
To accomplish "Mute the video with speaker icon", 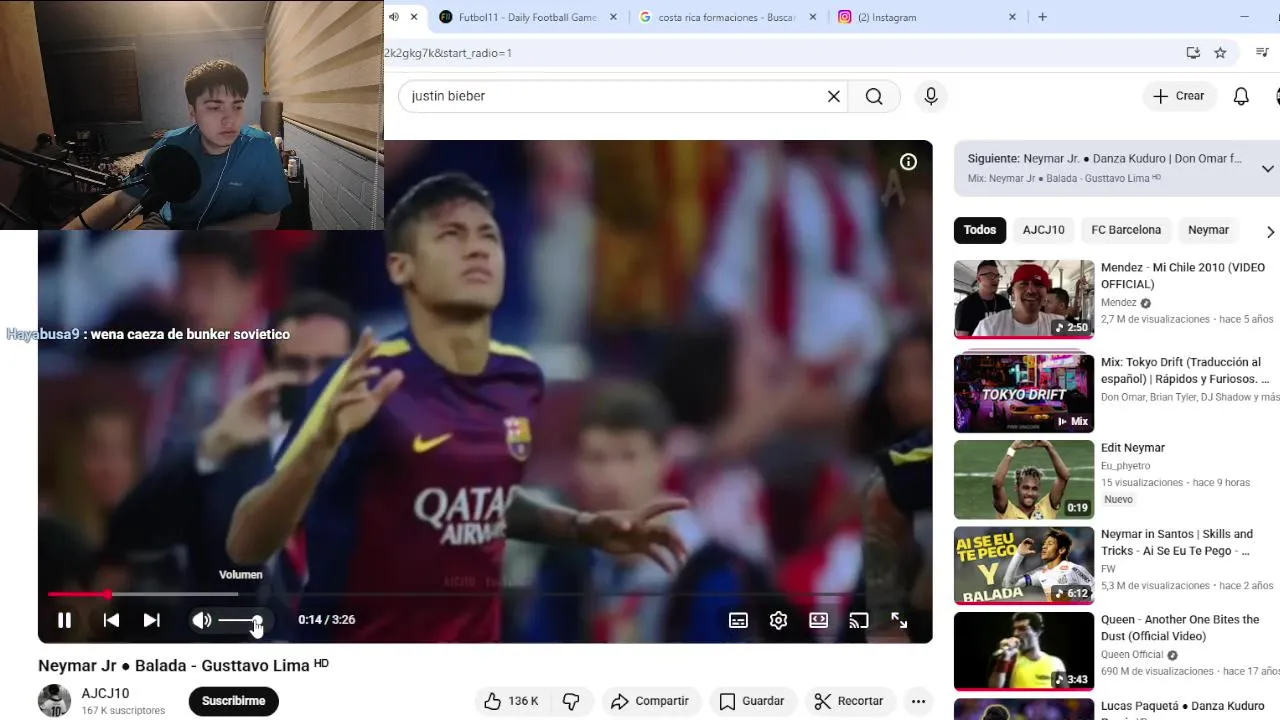I will coord(202,620).
